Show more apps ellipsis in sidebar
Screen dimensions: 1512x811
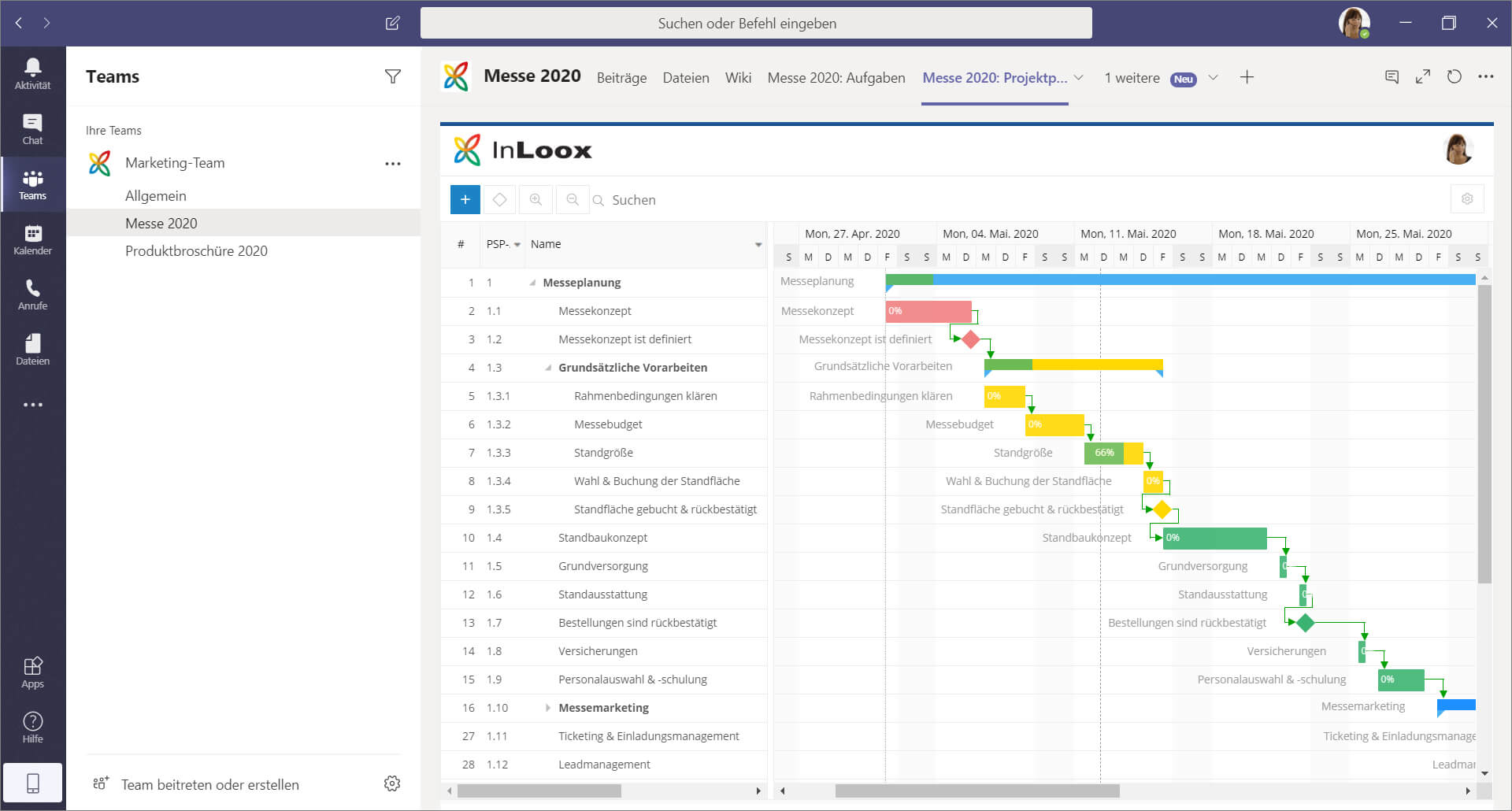(x=32, y=404)
